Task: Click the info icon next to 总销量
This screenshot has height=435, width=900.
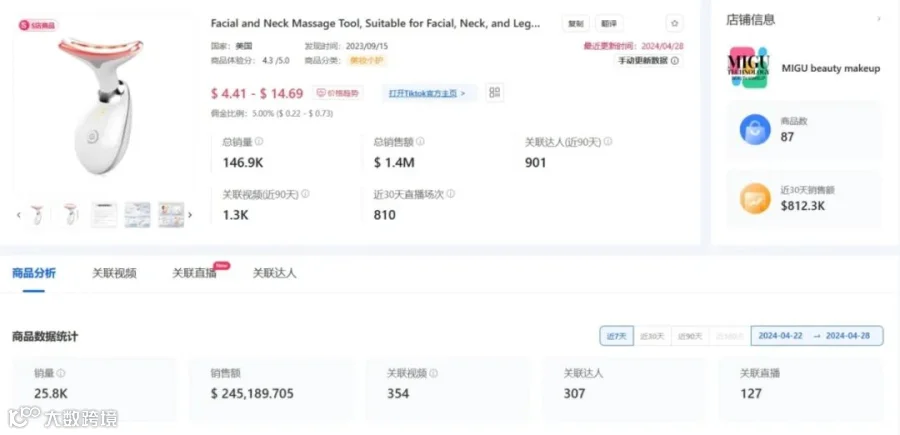Action: pyautogui.click(x=259, y=141)
